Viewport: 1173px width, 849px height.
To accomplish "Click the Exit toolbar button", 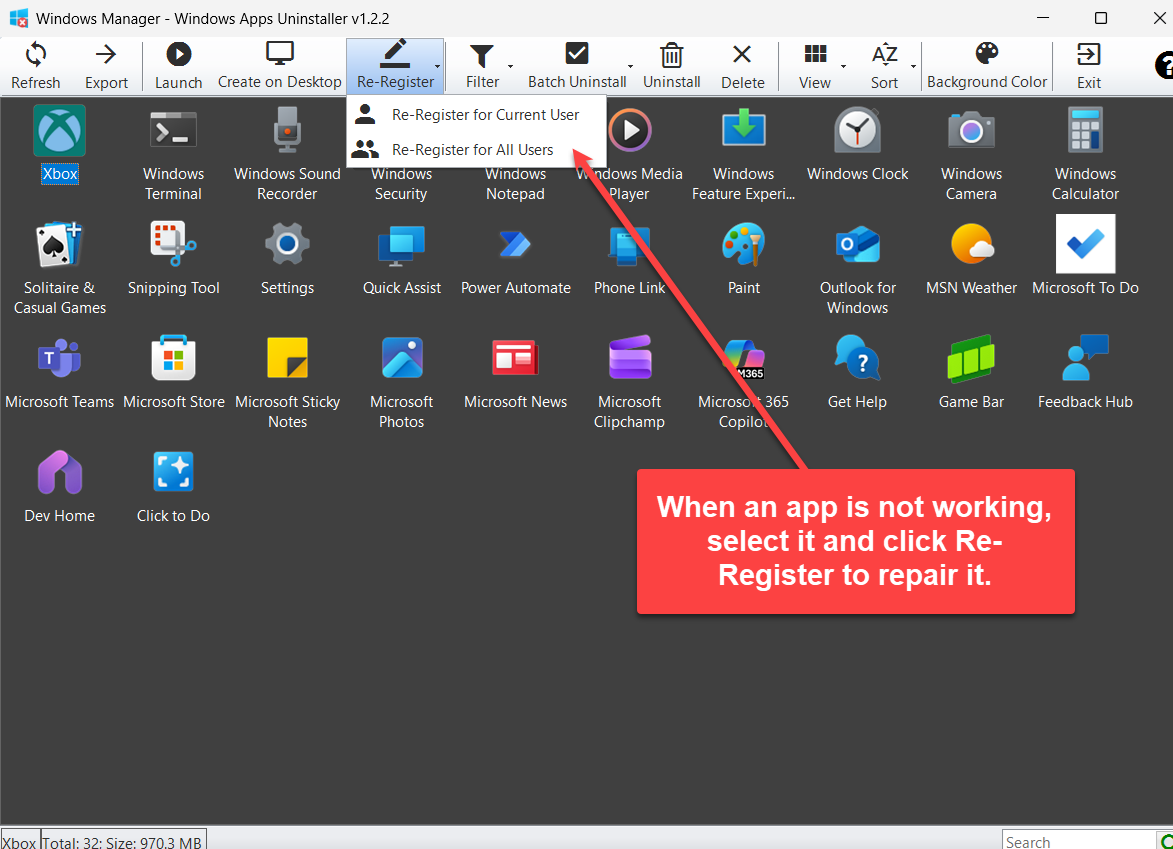I will (1088, 66).
